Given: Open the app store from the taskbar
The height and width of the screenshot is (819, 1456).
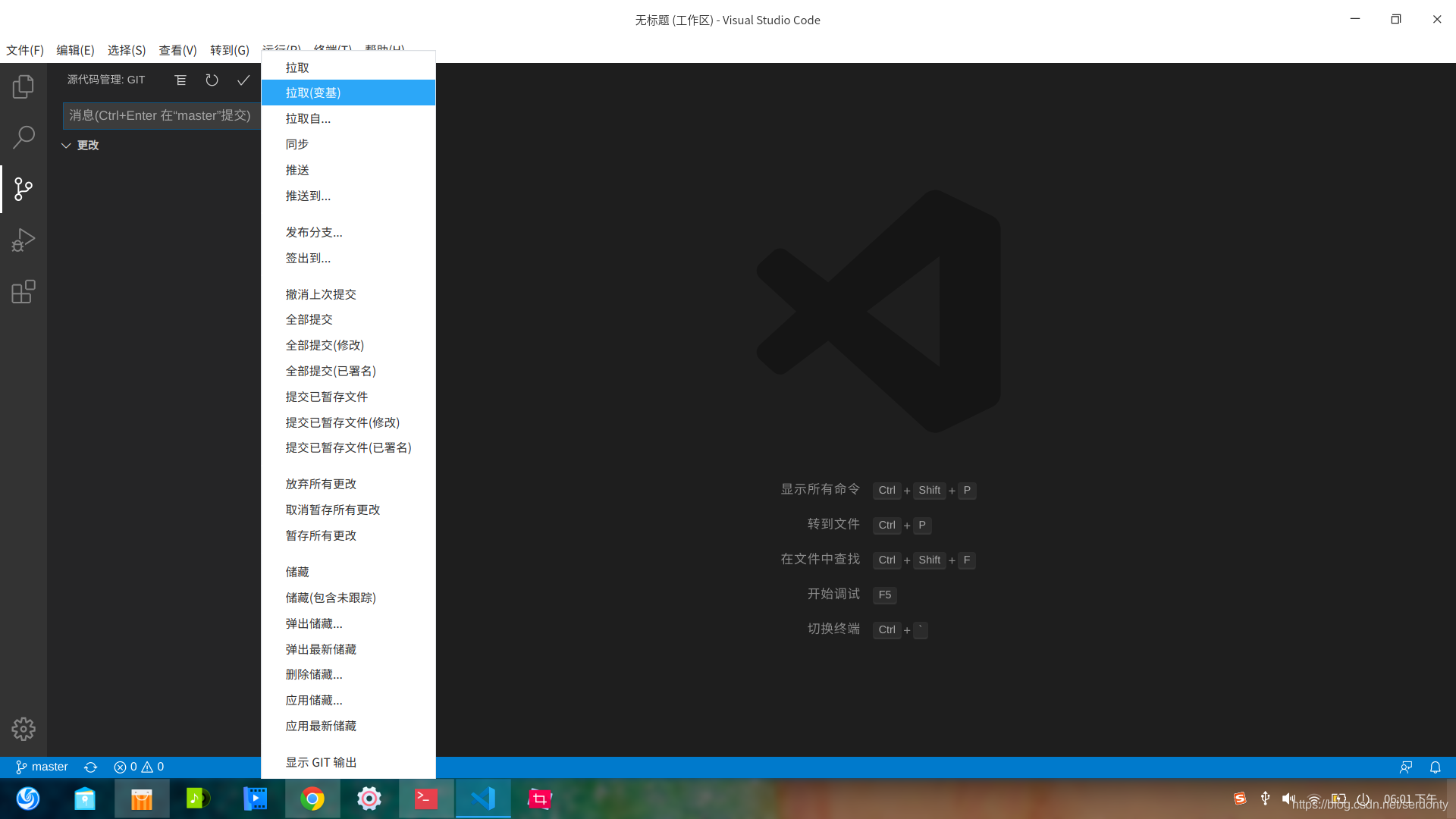Looking at the screenshot, I should (x=142, y=799).
